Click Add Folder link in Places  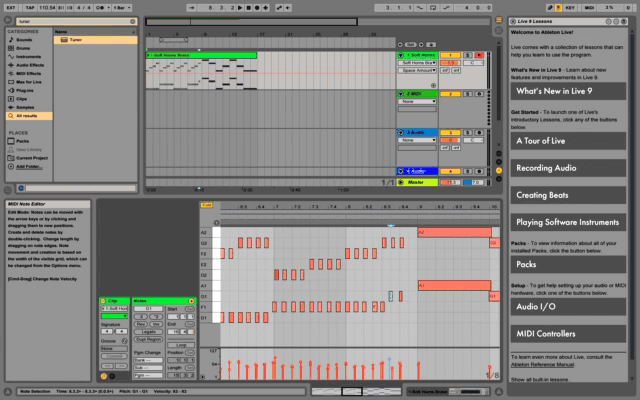(x=29, y=167)
